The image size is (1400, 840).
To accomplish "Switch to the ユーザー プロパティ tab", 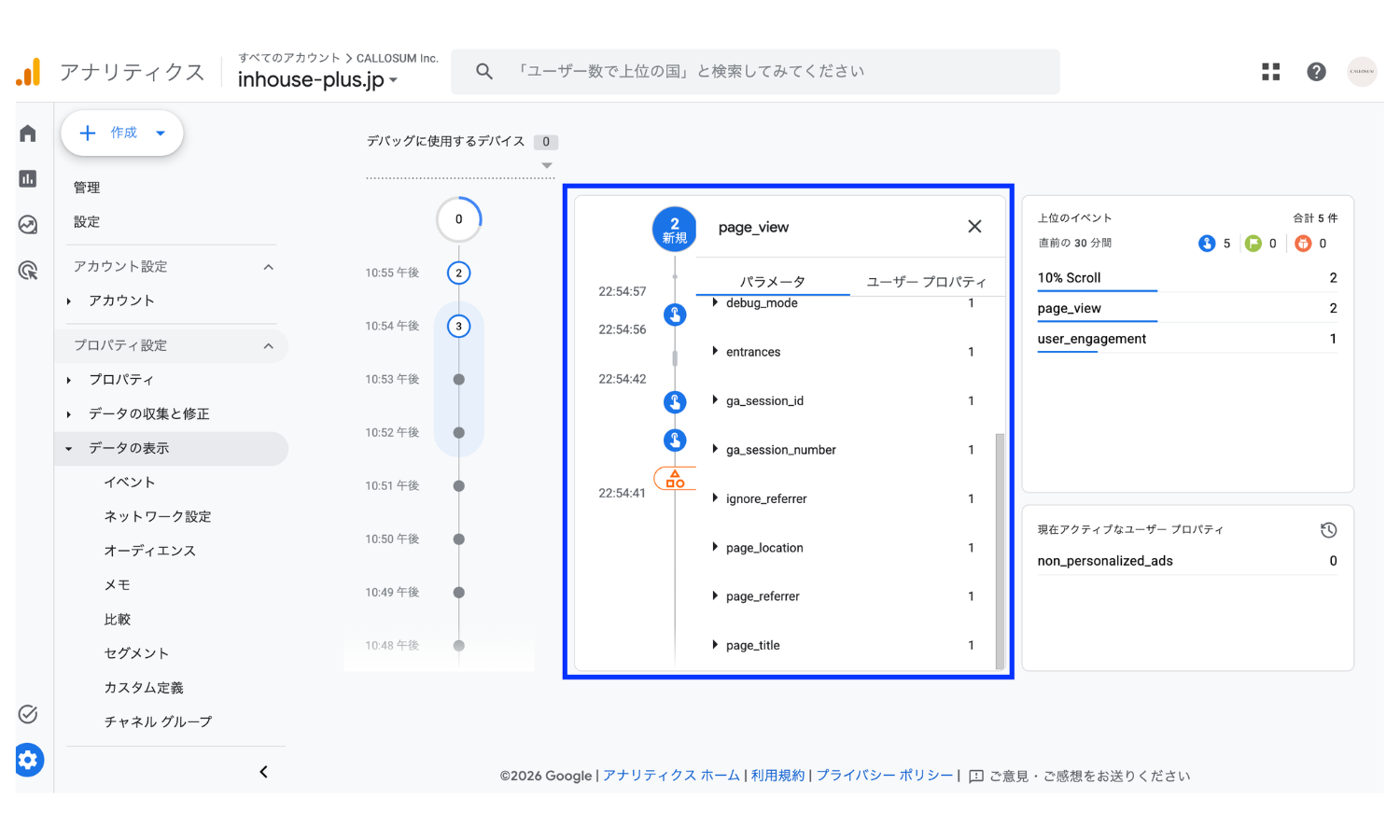I will [x=927, y=282].
